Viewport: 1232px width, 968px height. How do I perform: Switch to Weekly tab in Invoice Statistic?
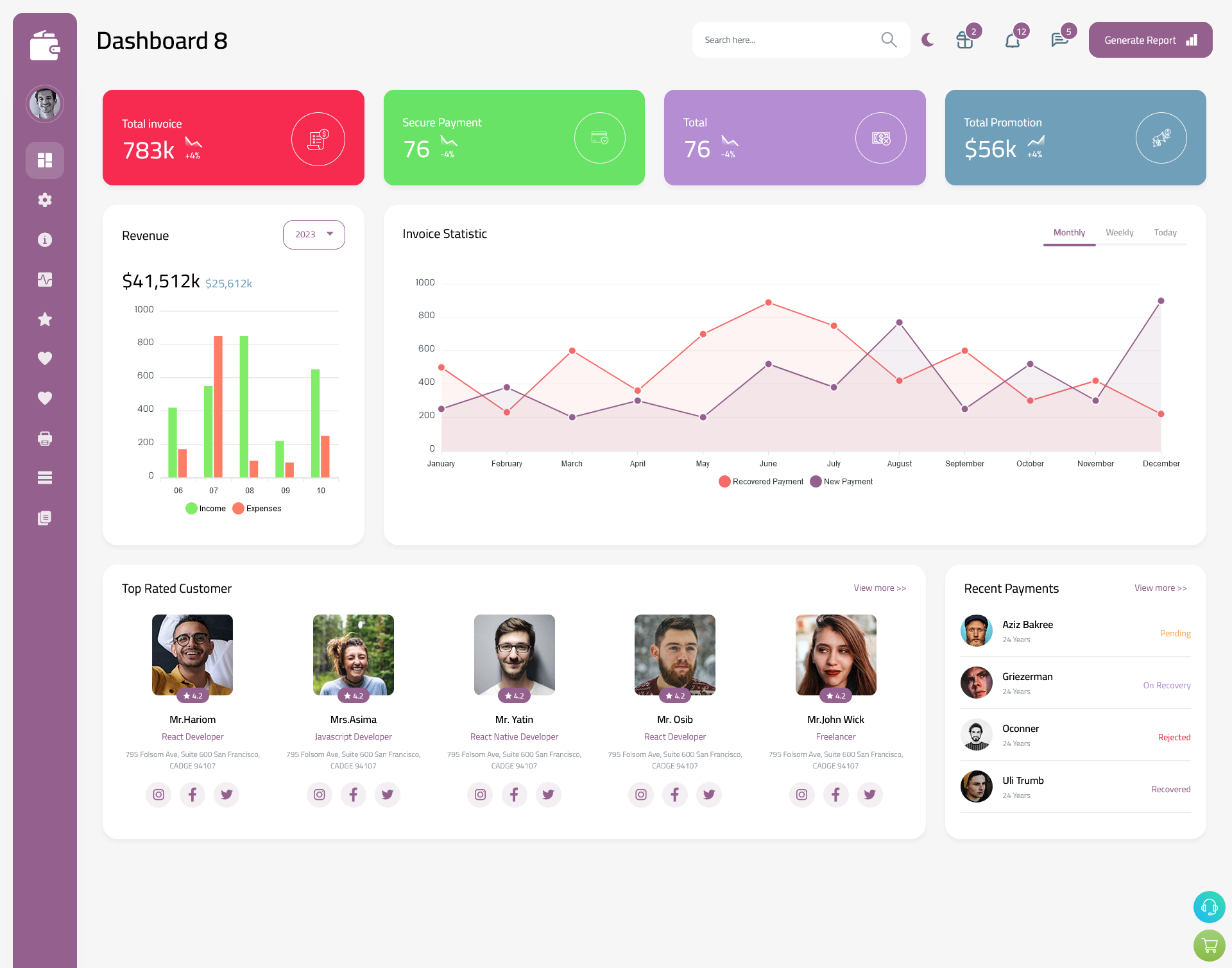coord(1119,232)
